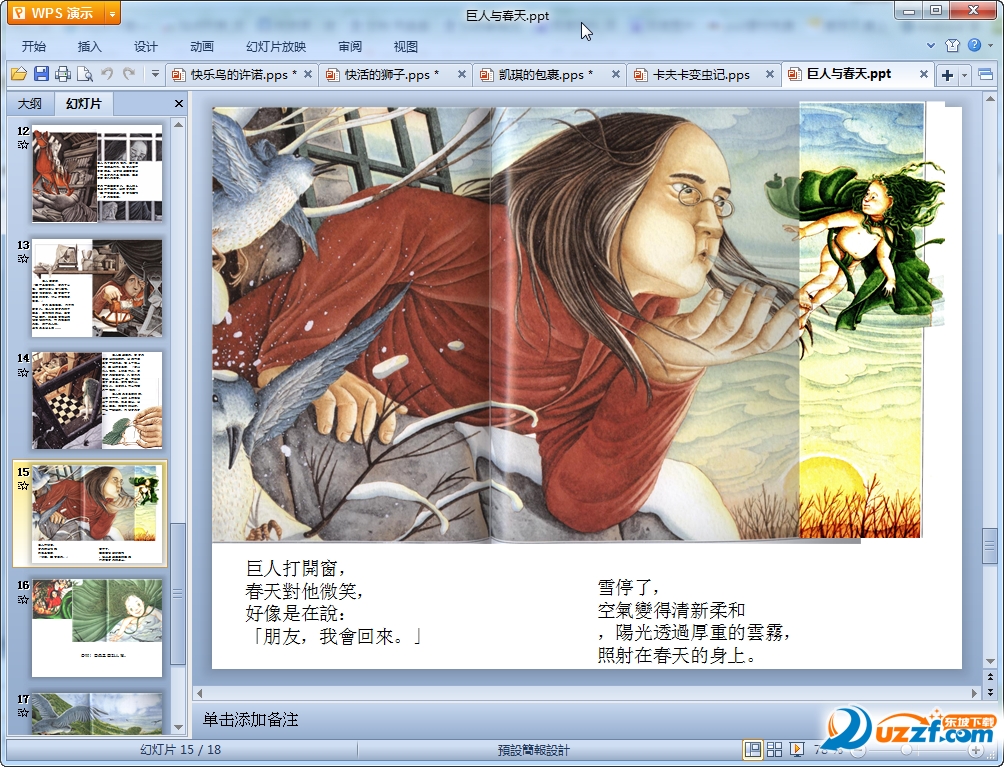Click the notes area 单击添加备注
The image size is (1004, 767).
pyautogui.click(x=250, y=720)
